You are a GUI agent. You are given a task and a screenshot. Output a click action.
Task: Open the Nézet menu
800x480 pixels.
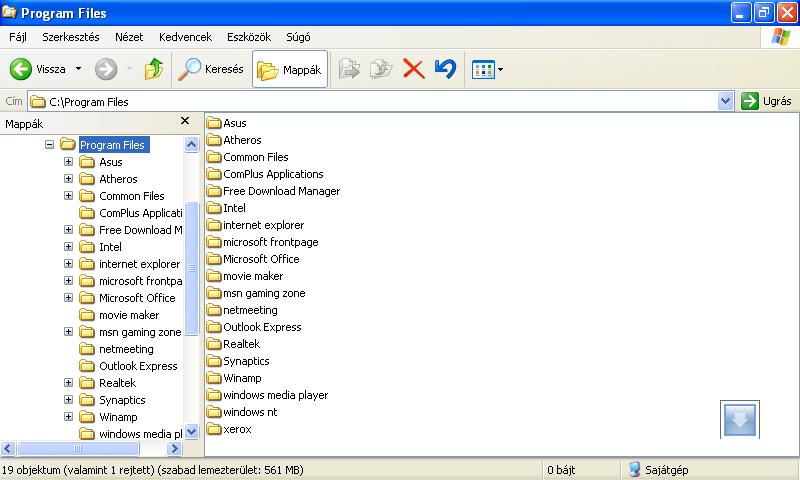[x=129, y=37]
